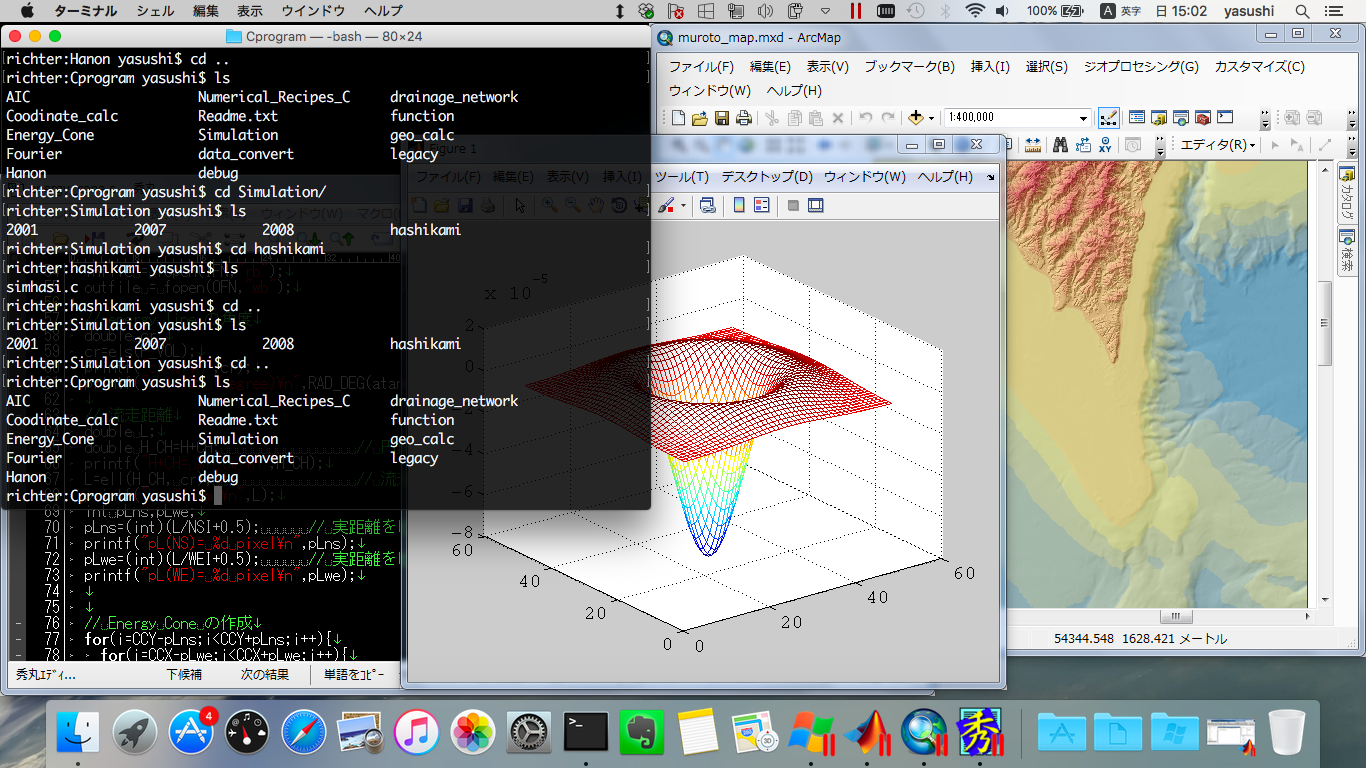Screen dimensions: 1366x768
Task: Open ArcMap's カスタマイズ(C) menu
Action: click(1259, 67)
